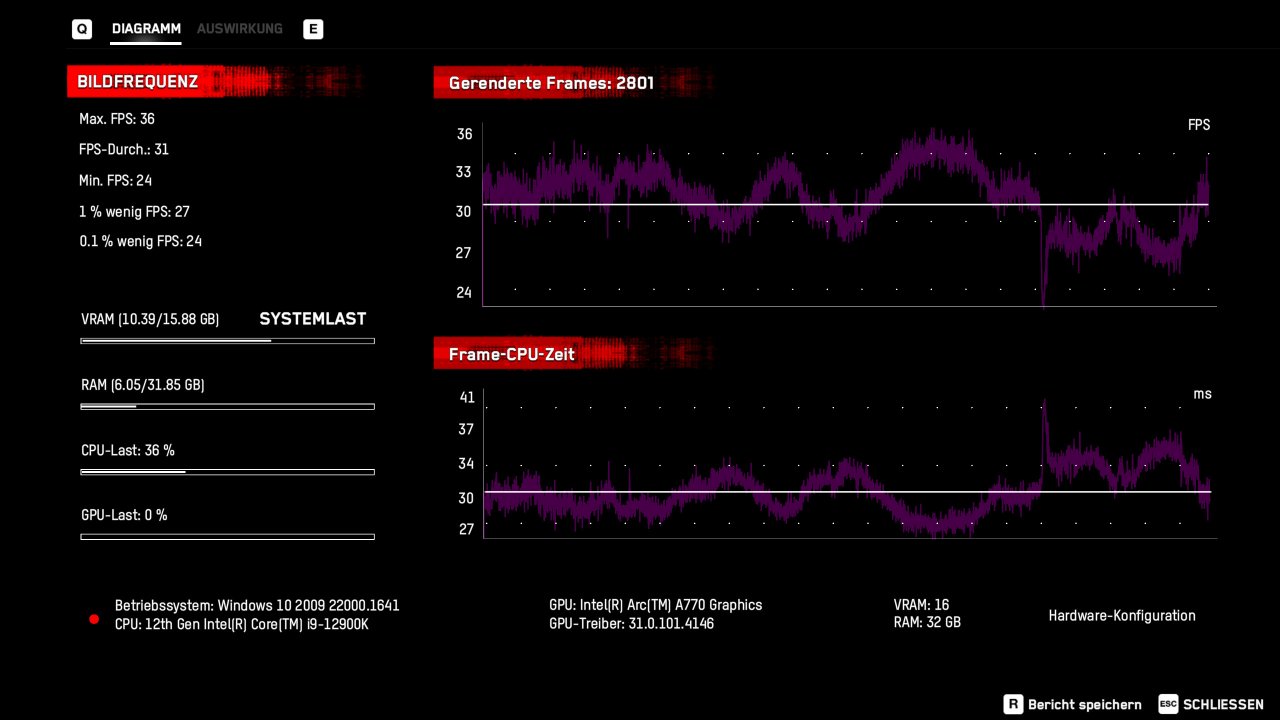Click the Q key icon beside DIAGRAMM
Viewport: 1280px width, 720px height.
(x=82, y=29)
